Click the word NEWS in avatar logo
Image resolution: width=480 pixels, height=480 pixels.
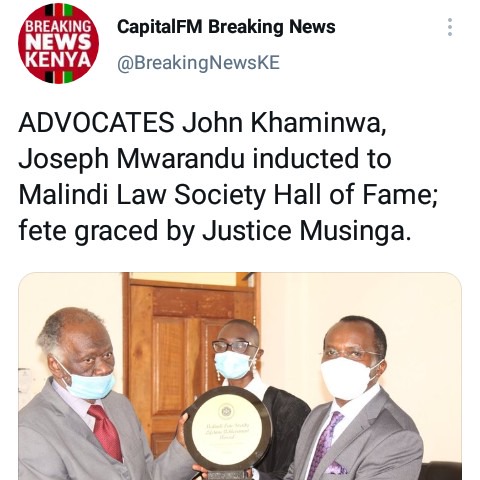pos(58,43)
